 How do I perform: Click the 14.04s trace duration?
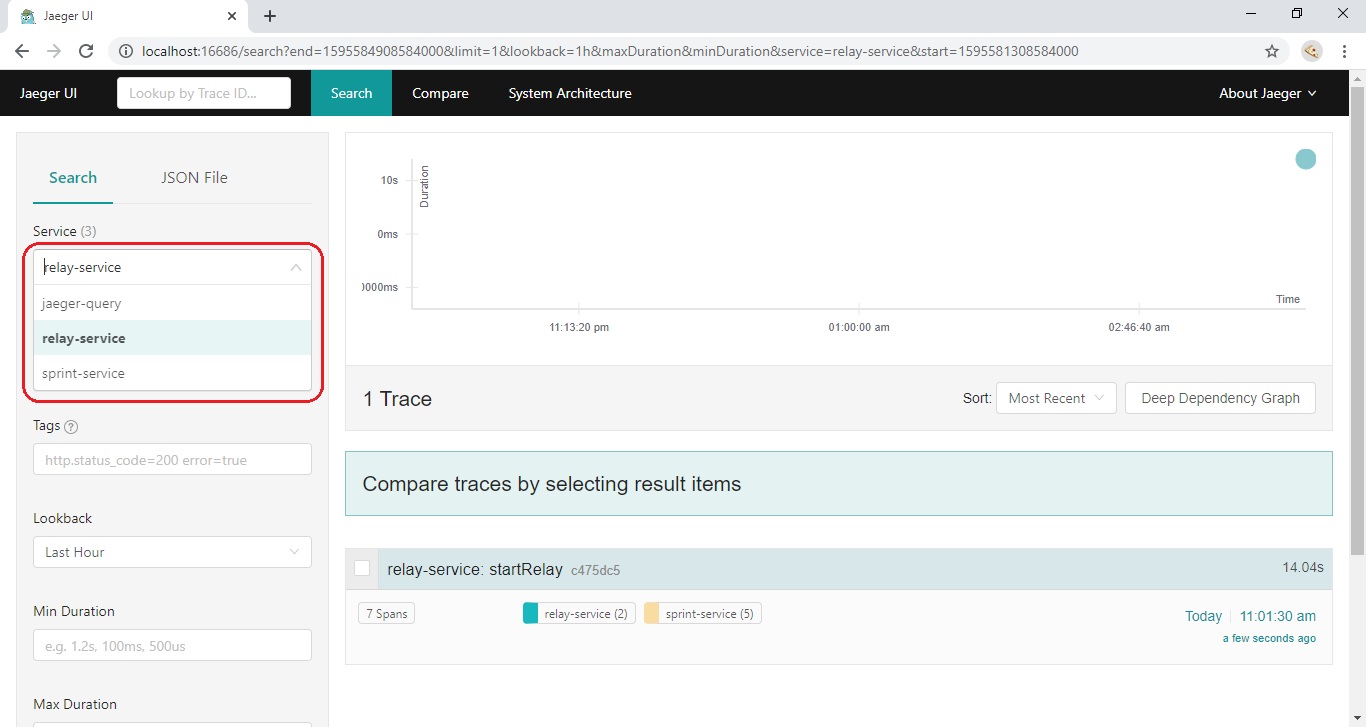pyautogui.click(x=1303, y=568)
